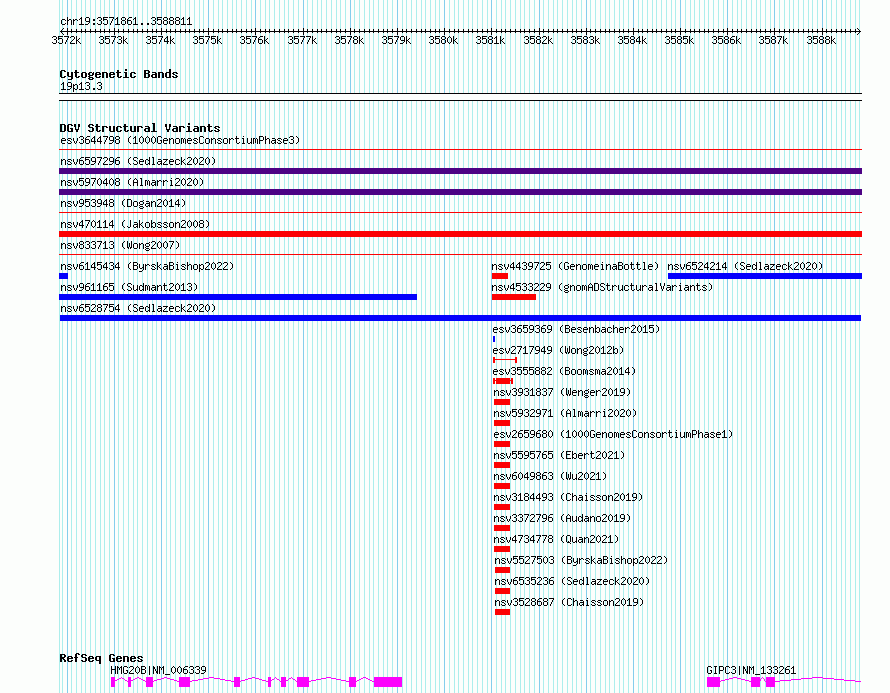890x693 pixels.
Task: Click the 3584k ruler position
Action: click(632, 40)
